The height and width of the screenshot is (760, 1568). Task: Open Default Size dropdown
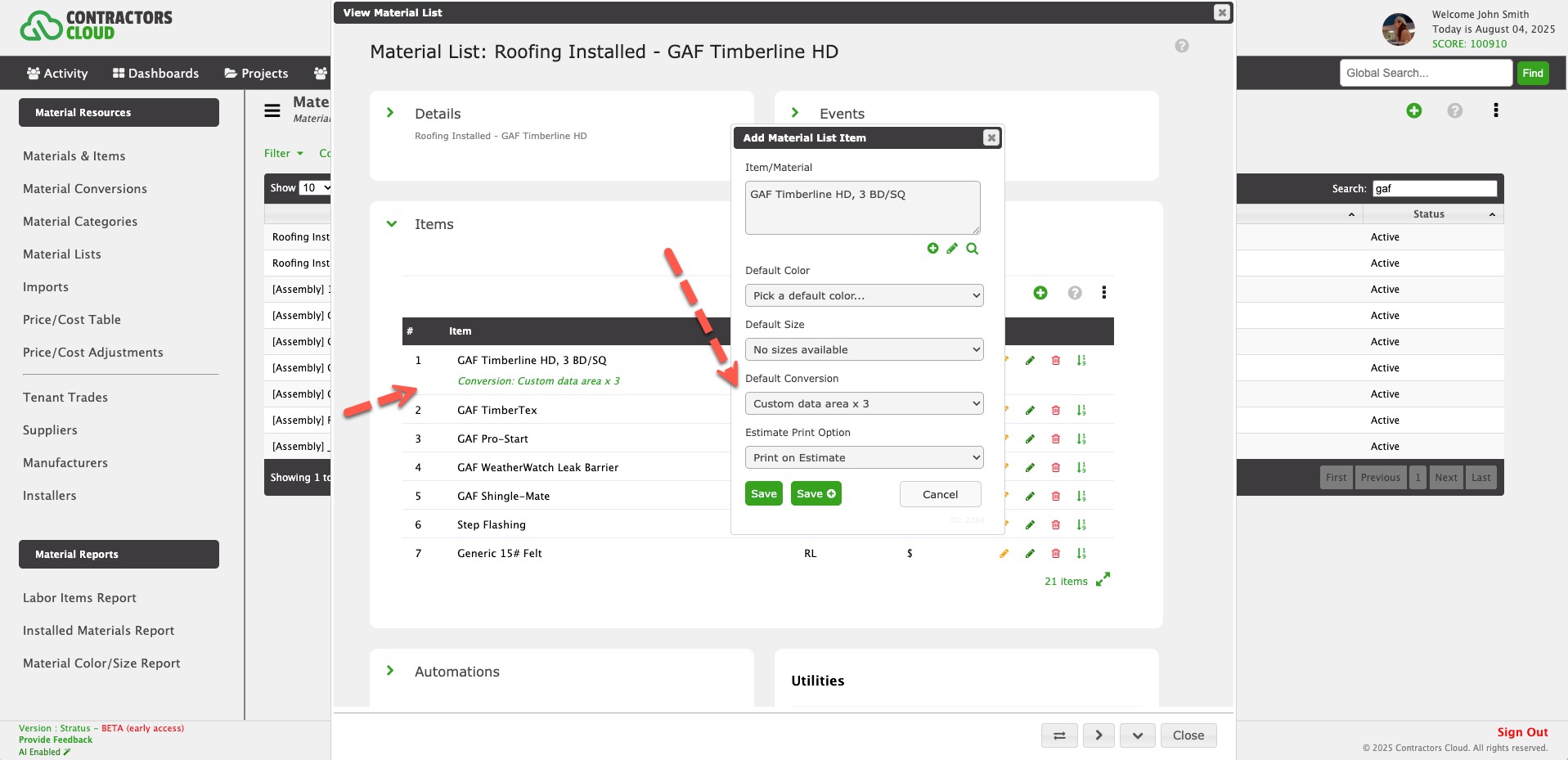[x=865, y=349]
